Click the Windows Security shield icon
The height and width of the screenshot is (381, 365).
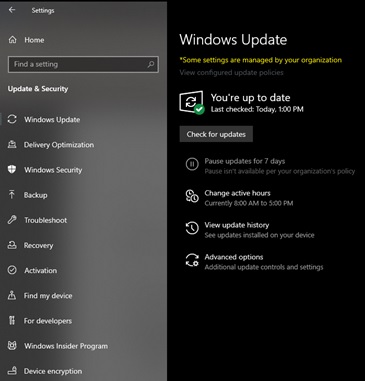pos(12,169)
